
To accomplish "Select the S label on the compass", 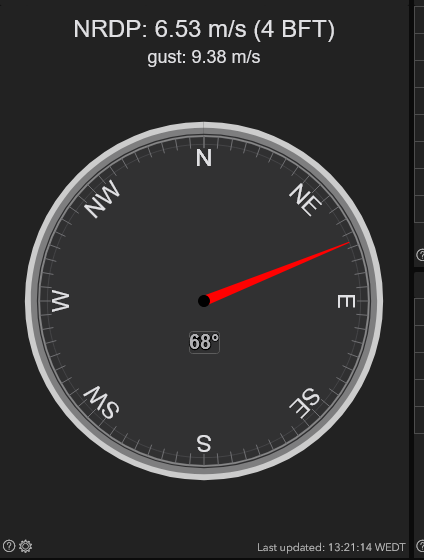I will [x=204, y=444].
